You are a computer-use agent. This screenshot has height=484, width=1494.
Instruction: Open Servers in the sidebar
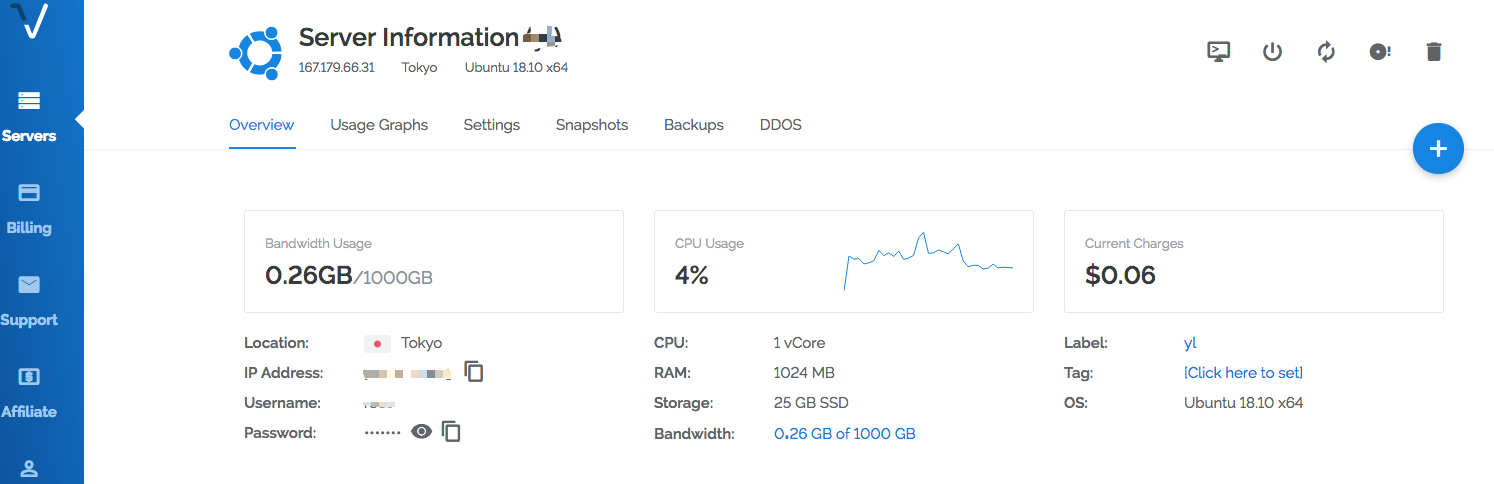tap(29, 116)
